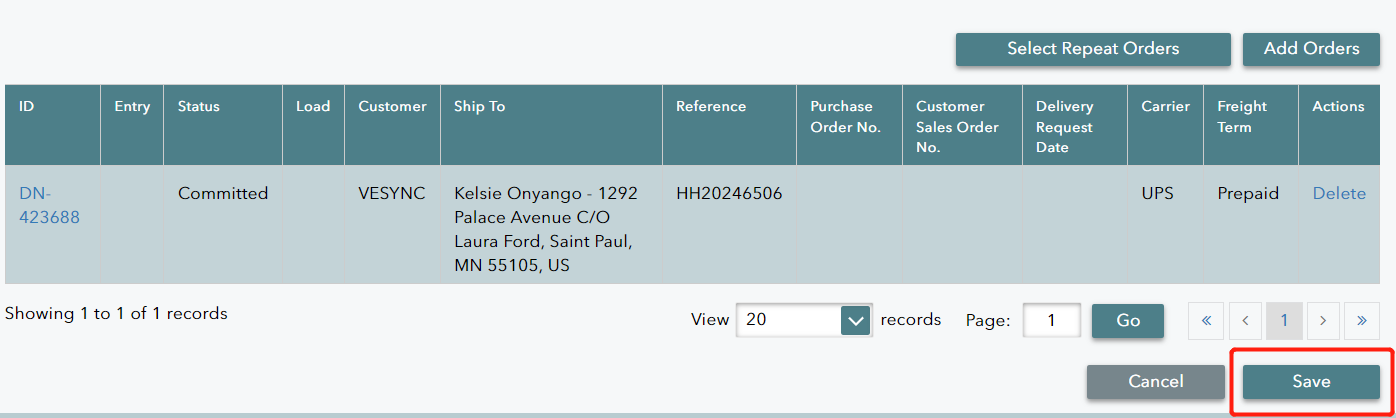The height and width of the screenshot is (418, 1396).
Task: Go to previous page arrow
Action: [1245, 321]
